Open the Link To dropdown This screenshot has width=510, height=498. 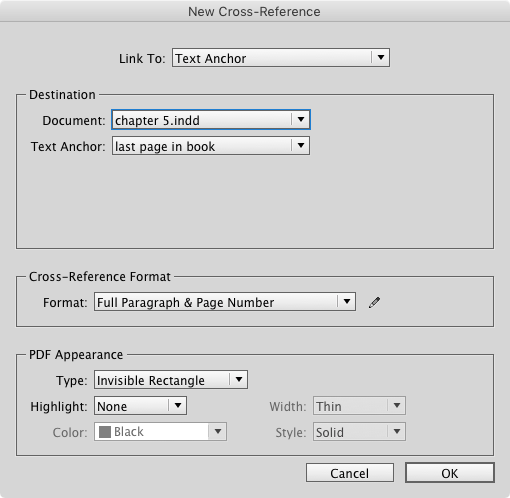click(x=281, y=58)
